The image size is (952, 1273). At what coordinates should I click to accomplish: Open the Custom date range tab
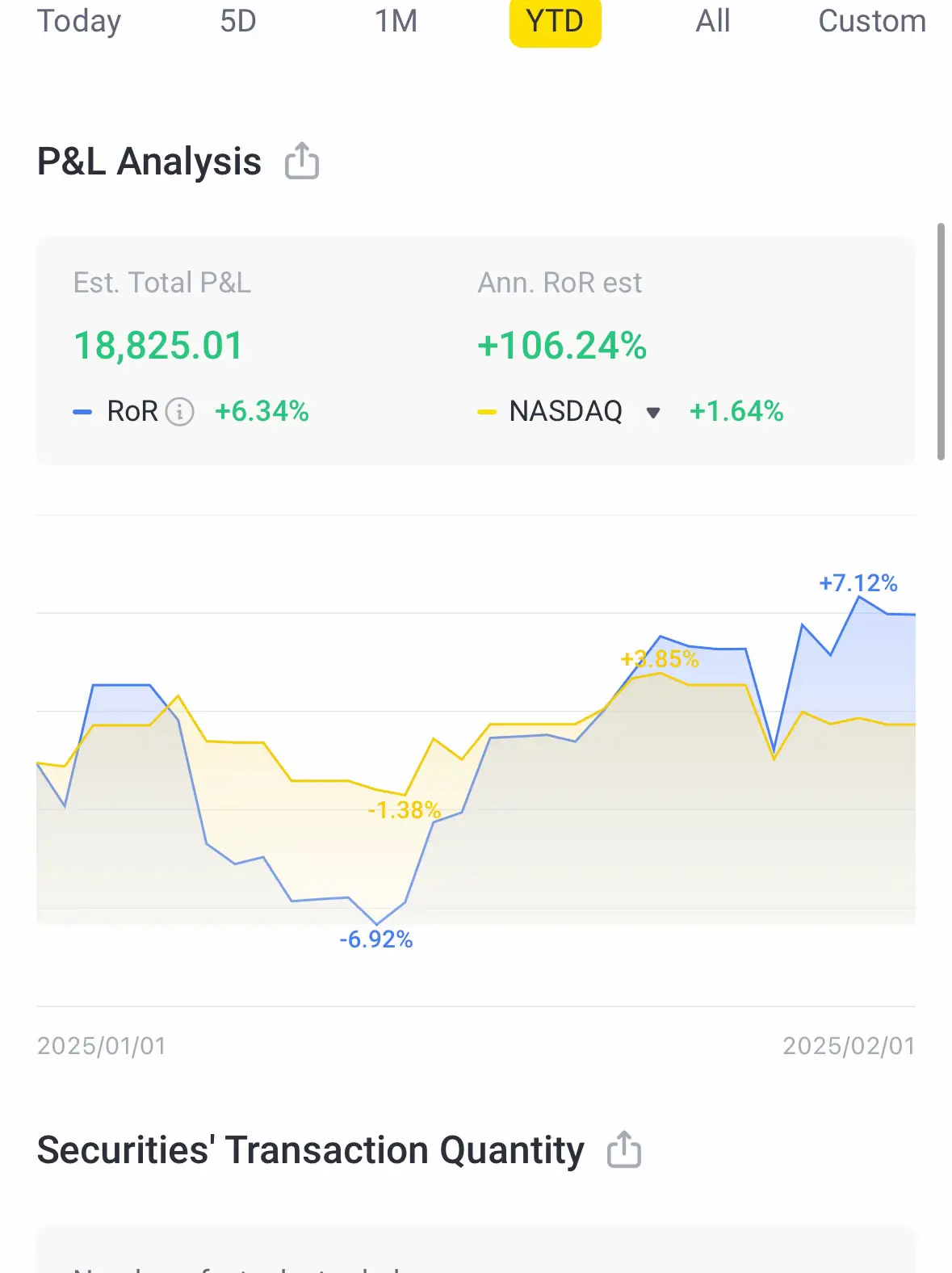(x=872, y=21)
